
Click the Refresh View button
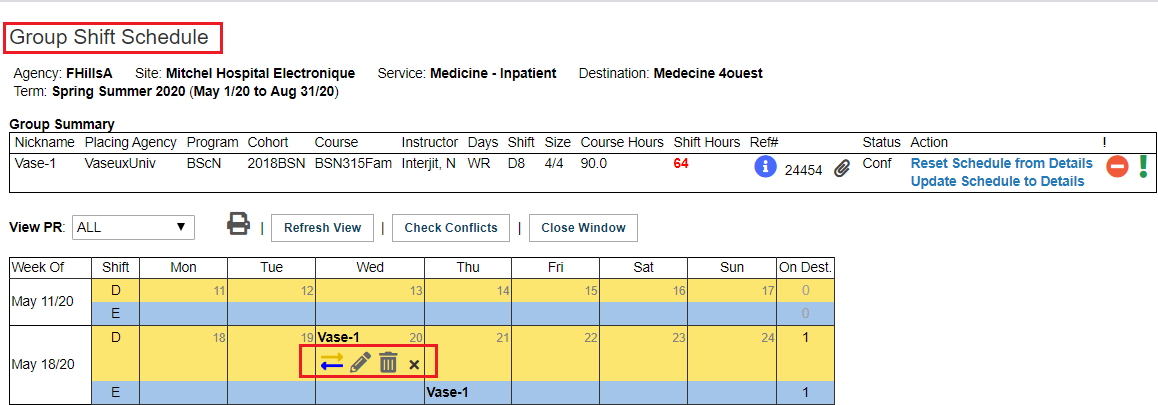pyautogui.click(x=323, y=228)
